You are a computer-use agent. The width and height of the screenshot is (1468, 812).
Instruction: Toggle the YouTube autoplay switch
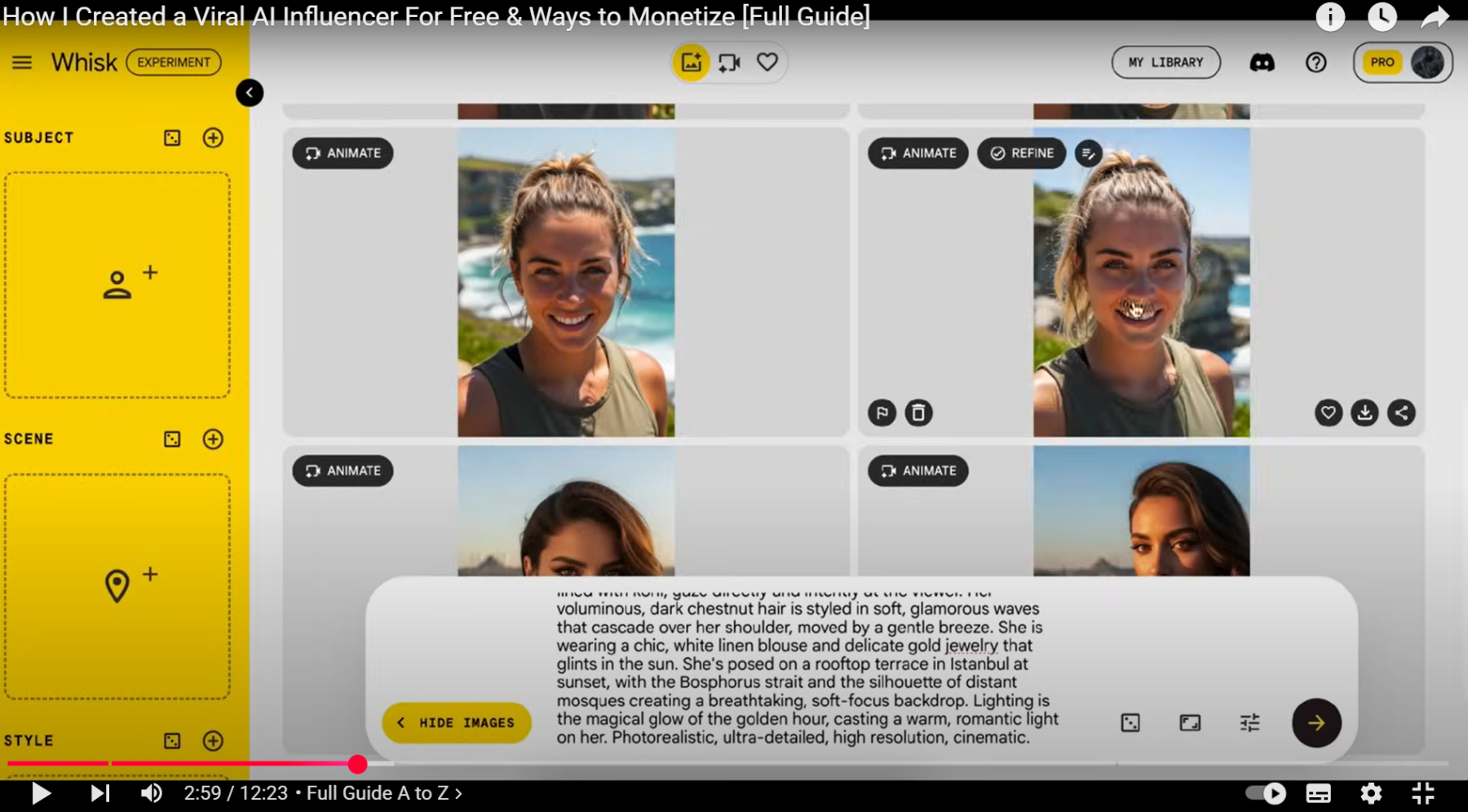tap(1265, 793)
